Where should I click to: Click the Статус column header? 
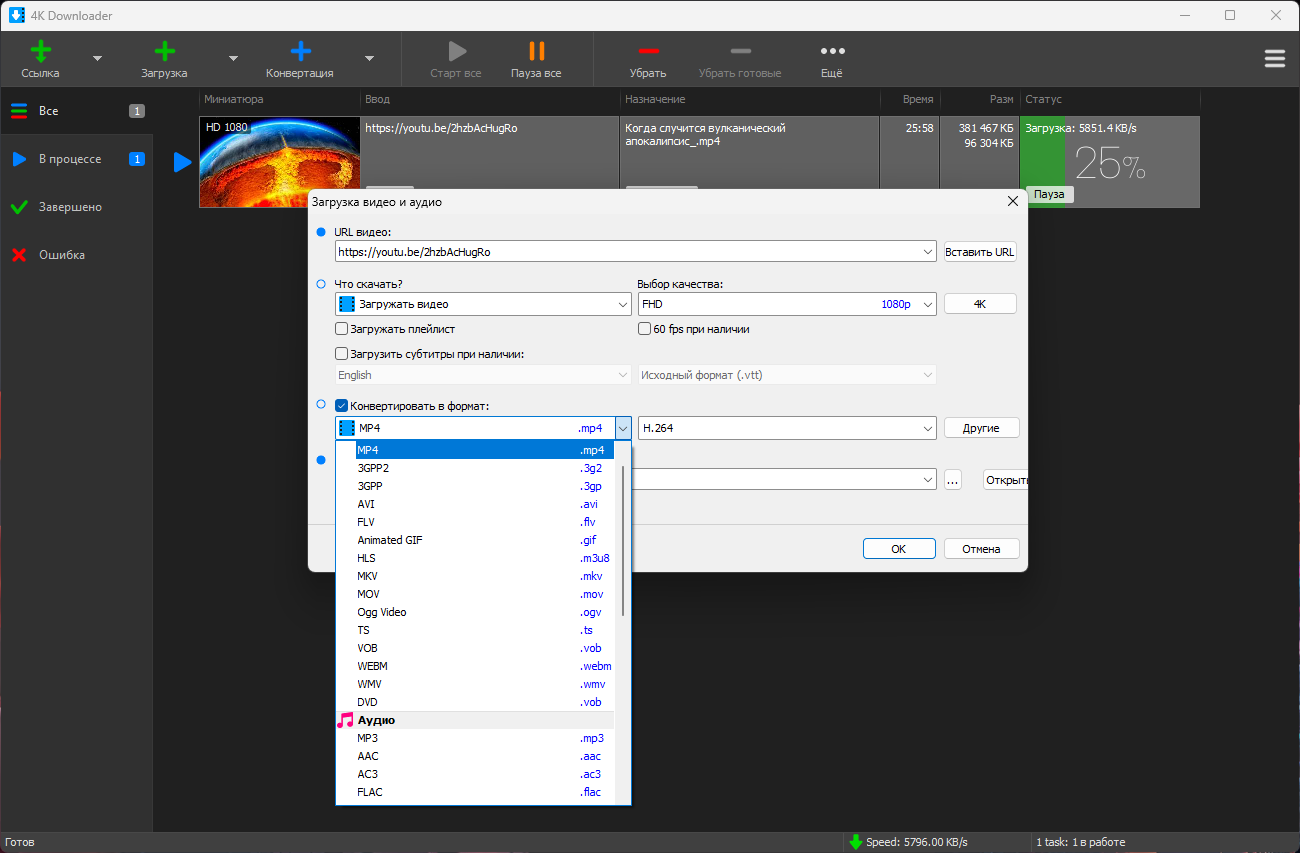(x=1109, y=99)
